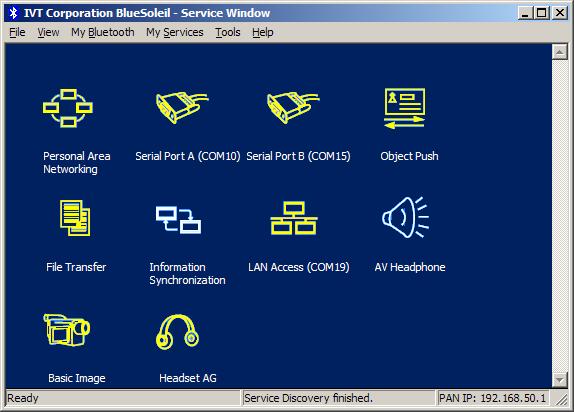Click the Headset AG headphones icon
The width and height of the screenshot is (574, 412).
pyautogui.click(x=178, y=332)
